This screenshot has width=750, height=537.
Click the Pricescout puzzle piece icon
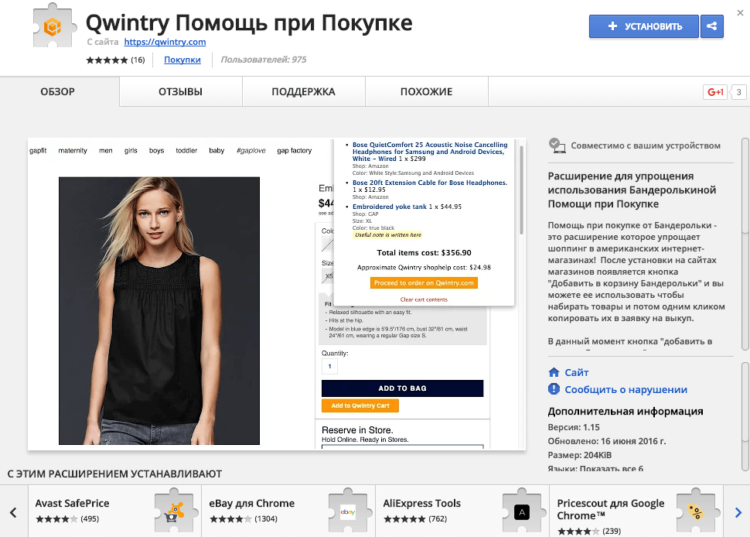696,511
